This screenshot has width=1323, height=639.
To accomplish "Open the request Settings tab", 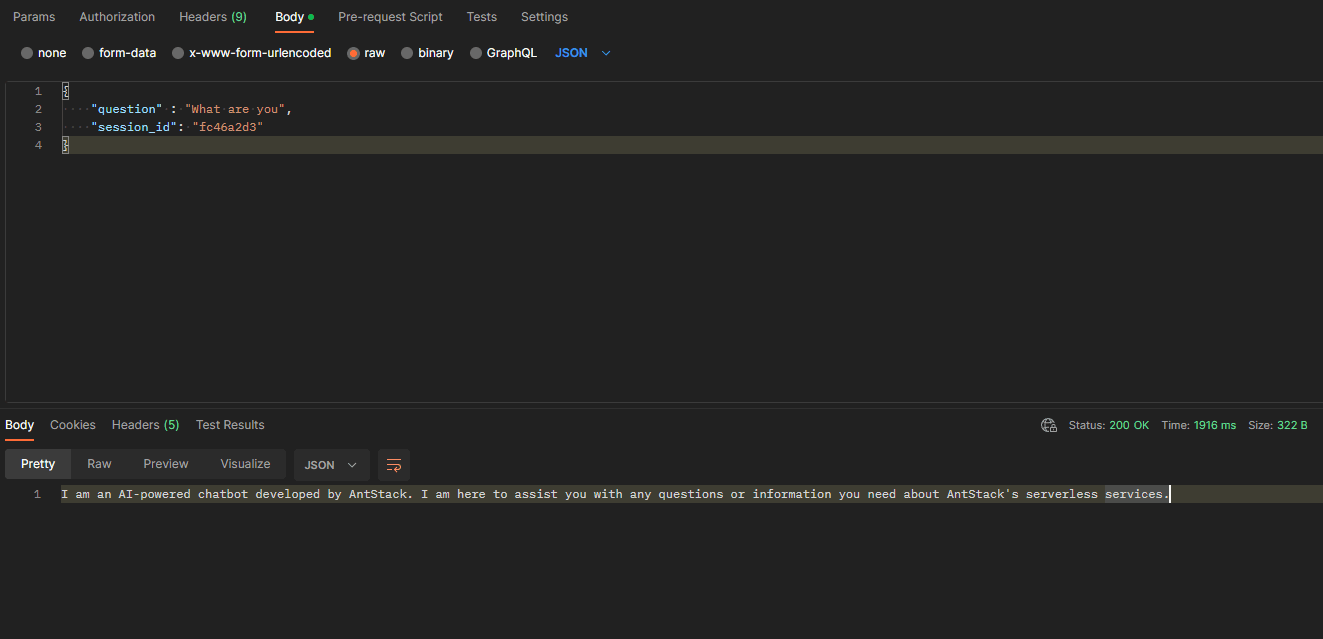I will pyautogui.click(x=544, y=17).
